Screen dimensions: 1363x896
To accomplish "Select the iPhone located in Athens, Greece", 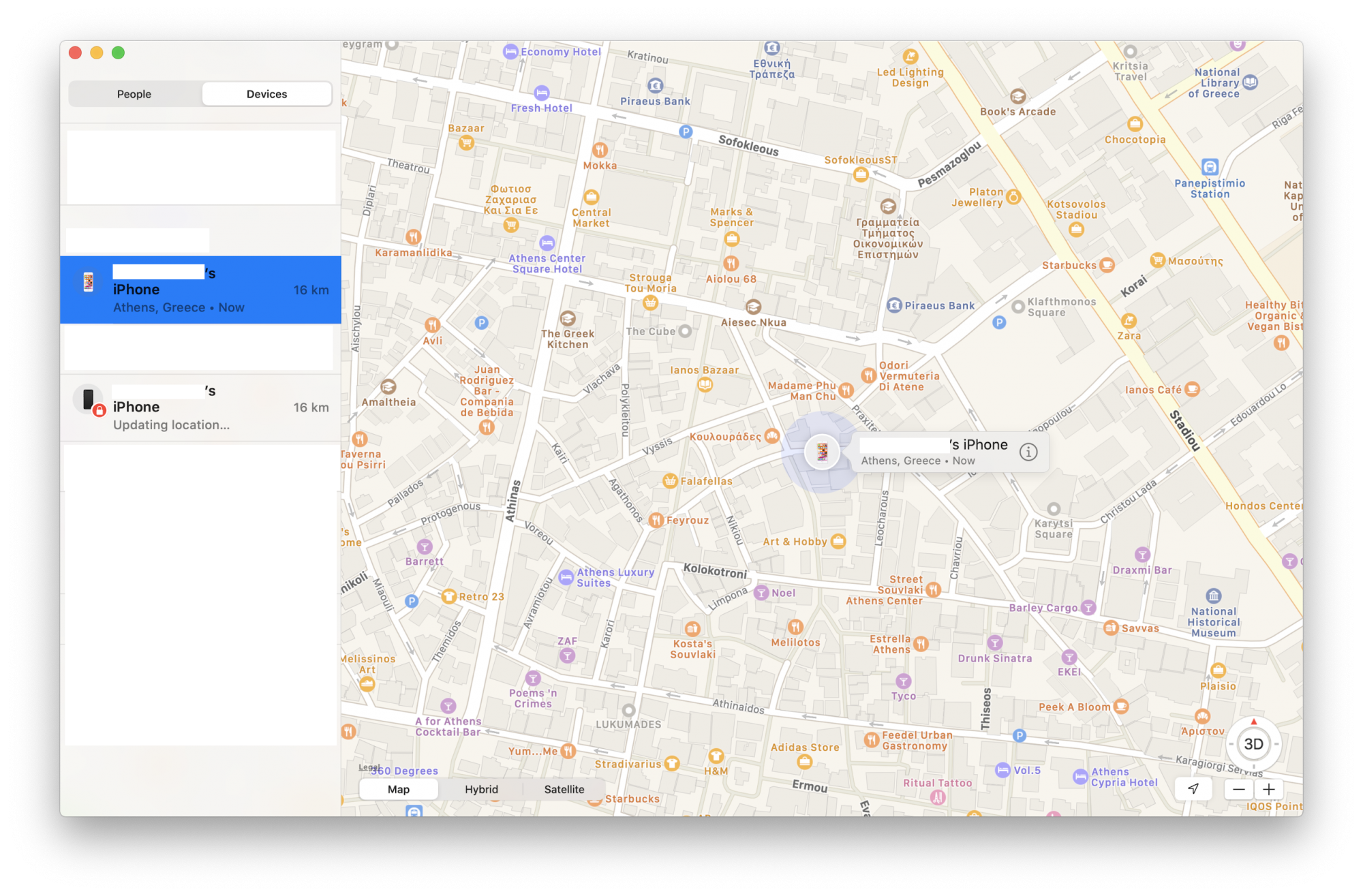I will [200, 290].
